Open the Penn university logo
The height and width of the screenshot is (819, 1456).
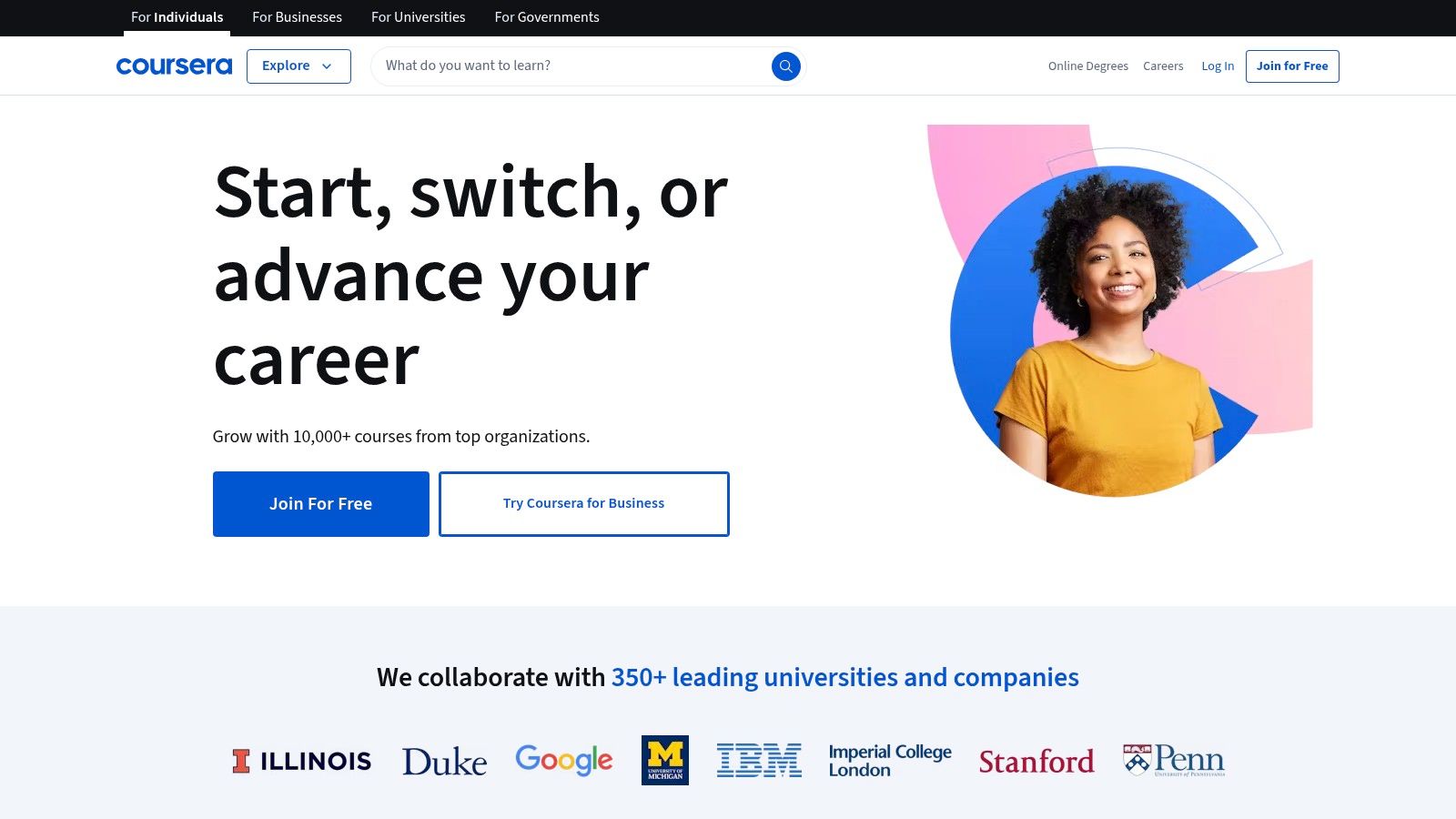point(1174,761)
